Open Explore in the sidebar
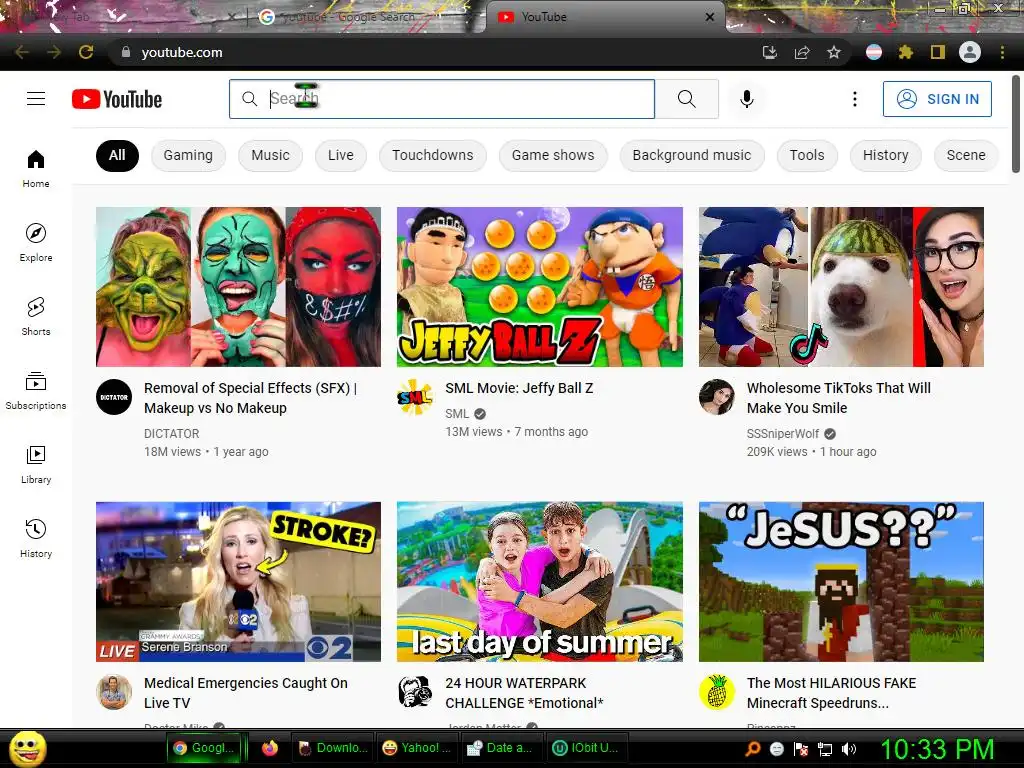 [36, 243]
